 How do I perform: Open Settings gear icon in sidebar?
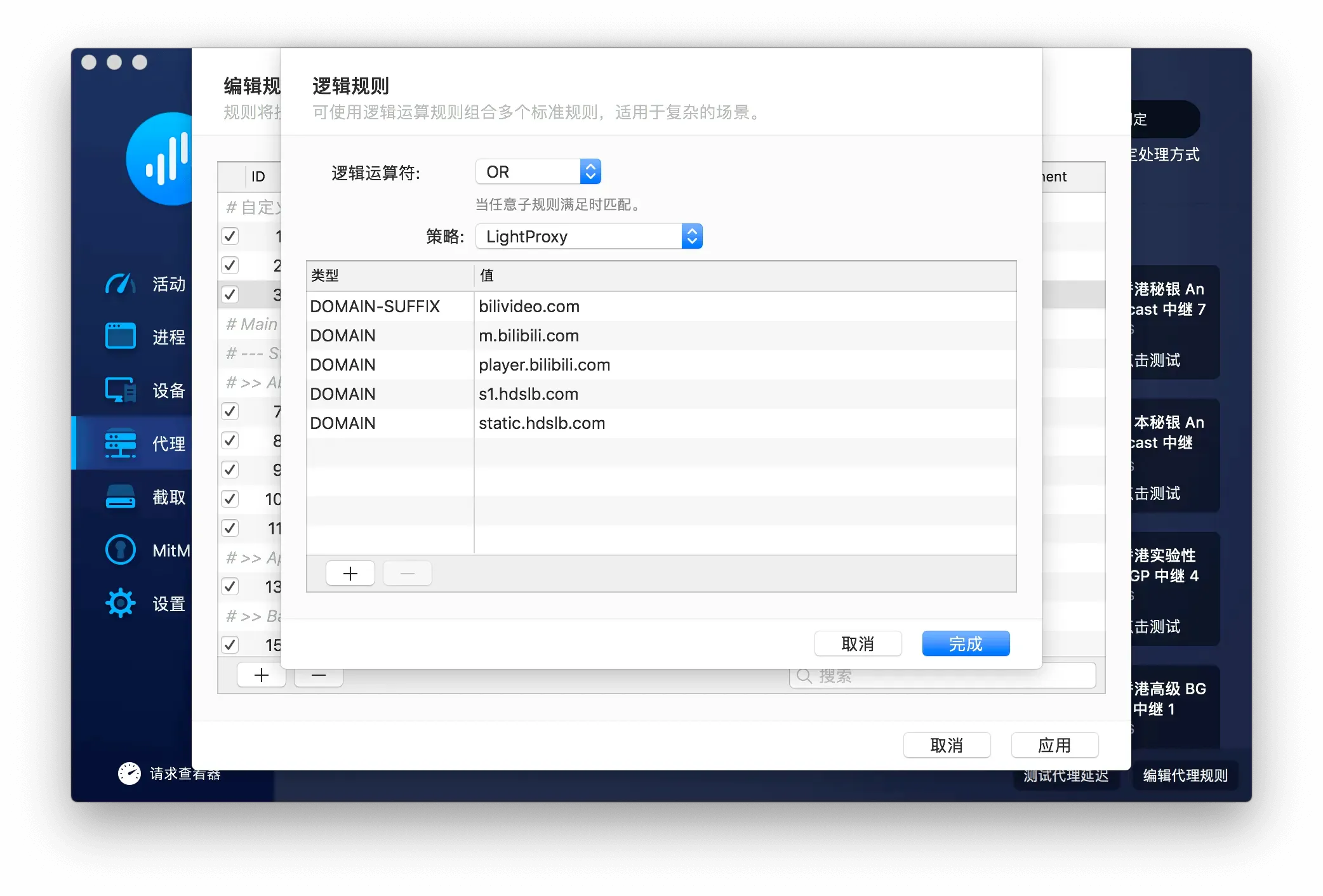121,603
